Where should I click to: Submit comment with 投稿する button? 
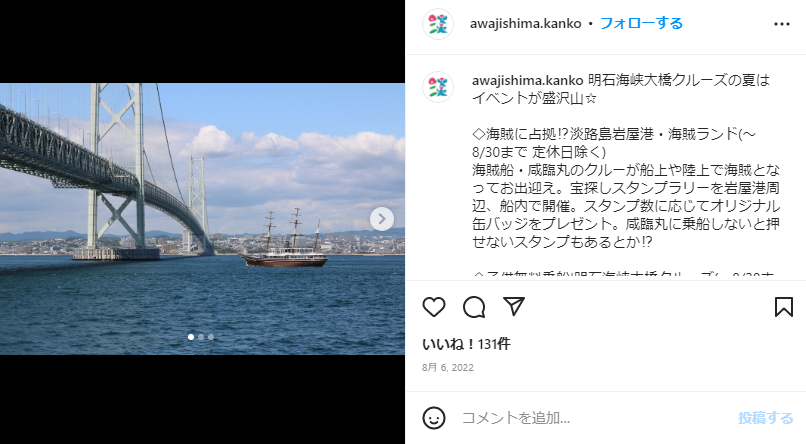765,418
